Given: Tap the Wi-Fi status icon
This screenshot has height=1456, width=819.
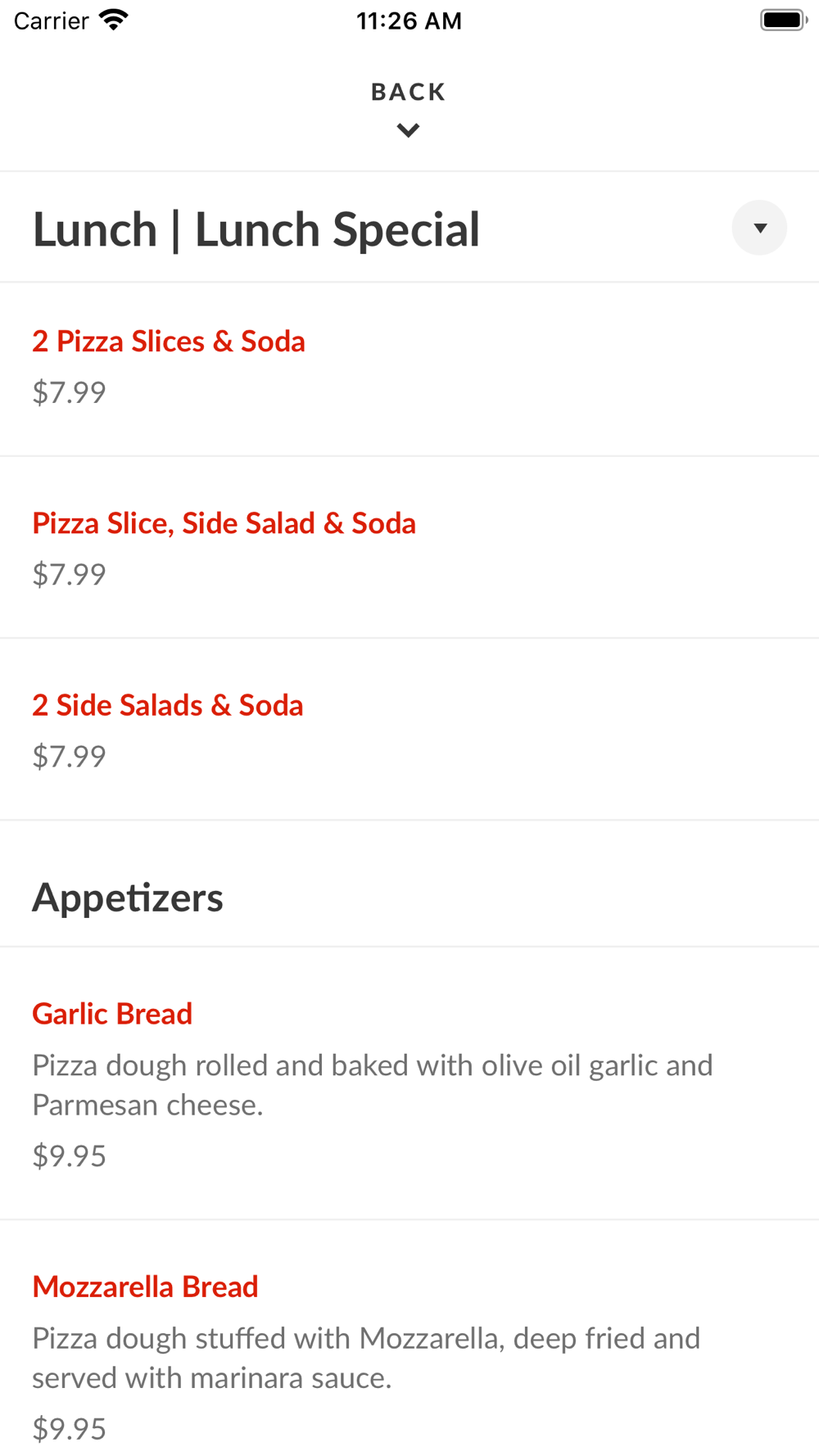Looking at the screenshot, I should [x=114, y=20].
